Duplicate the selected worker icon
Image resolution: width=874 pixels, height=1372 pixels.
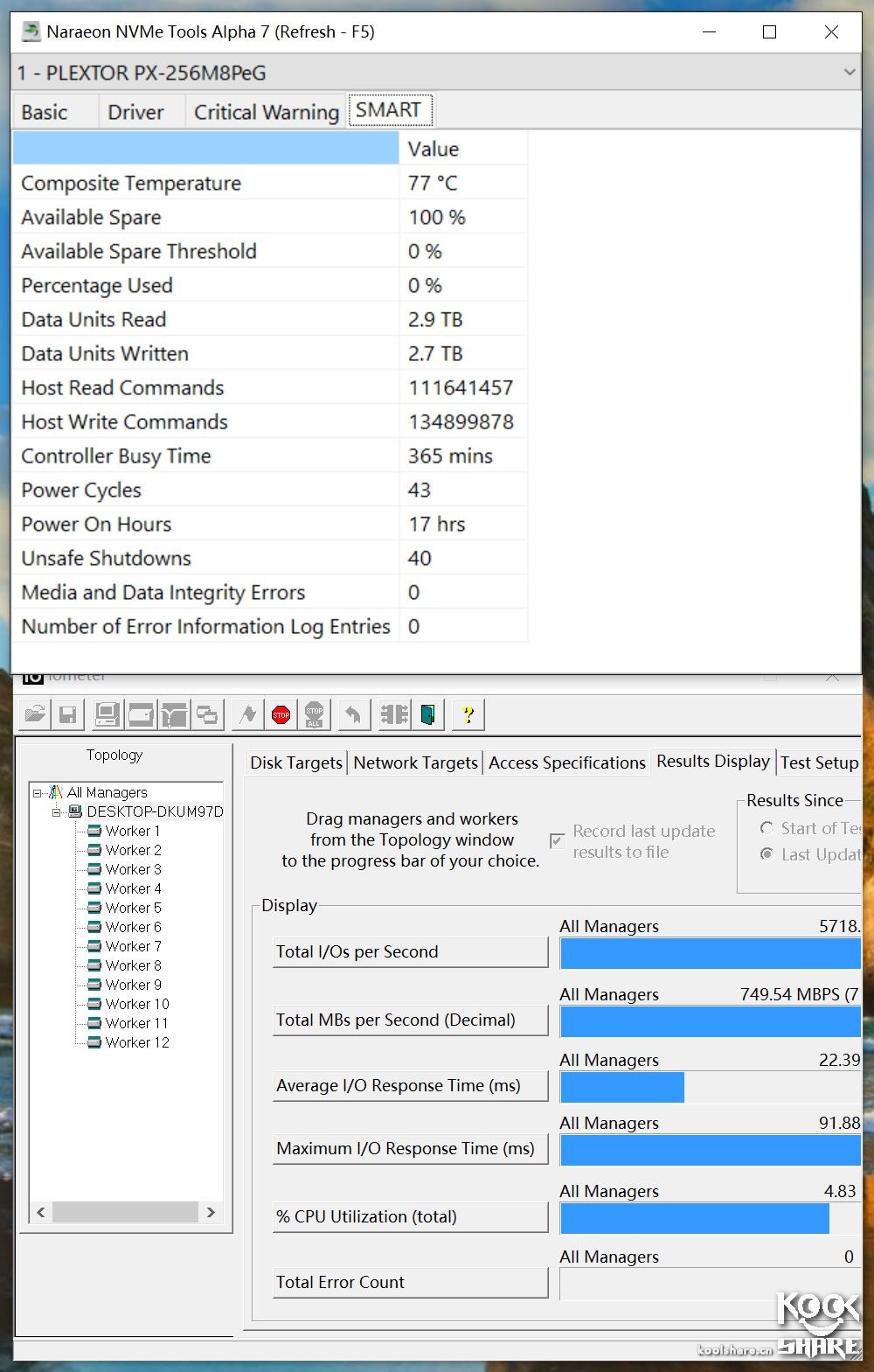pos(207,715)
